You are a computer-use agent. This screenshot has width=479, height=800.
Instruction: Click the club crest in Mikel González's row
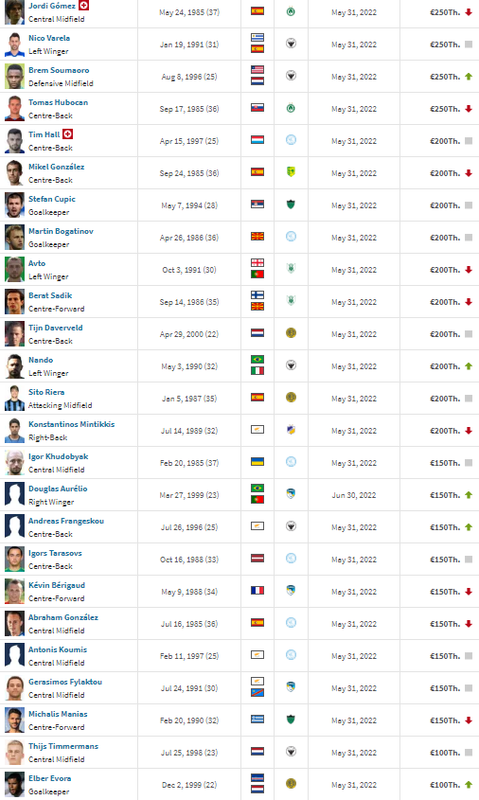pyautogui.click(x=291, y=172)
